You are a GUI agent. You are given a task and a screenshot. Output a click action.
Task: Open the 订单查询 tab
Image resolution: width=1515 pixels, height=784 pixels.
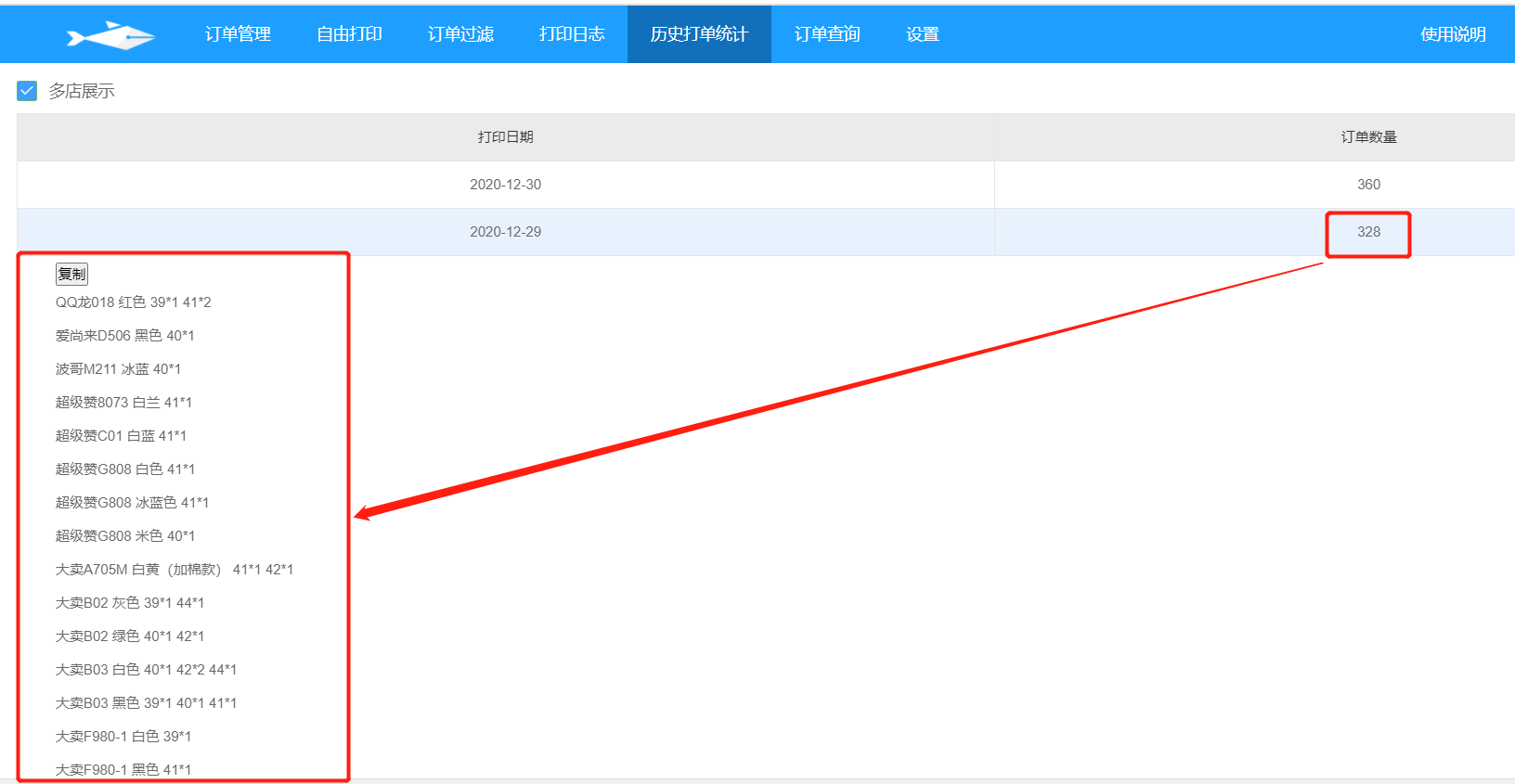pos(827,34)
